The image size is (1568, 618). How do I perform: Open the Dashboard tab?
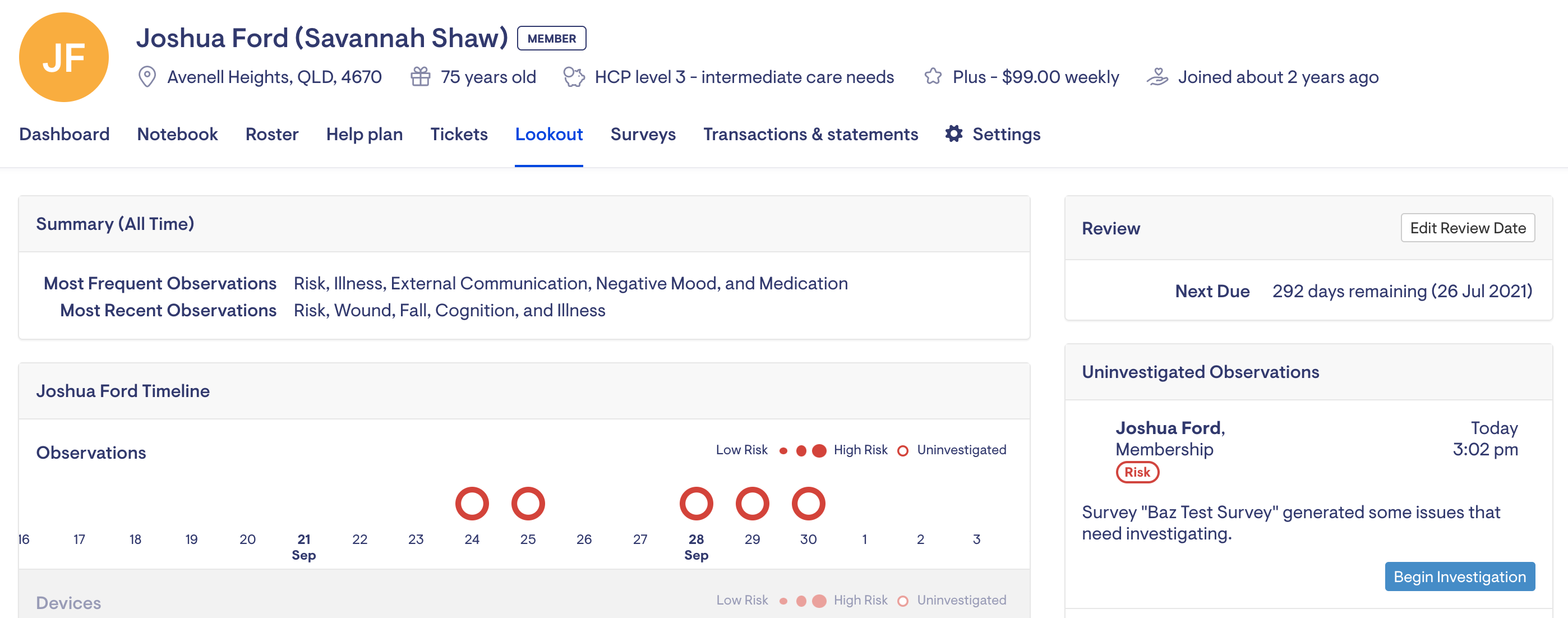[x=64, y=134]
